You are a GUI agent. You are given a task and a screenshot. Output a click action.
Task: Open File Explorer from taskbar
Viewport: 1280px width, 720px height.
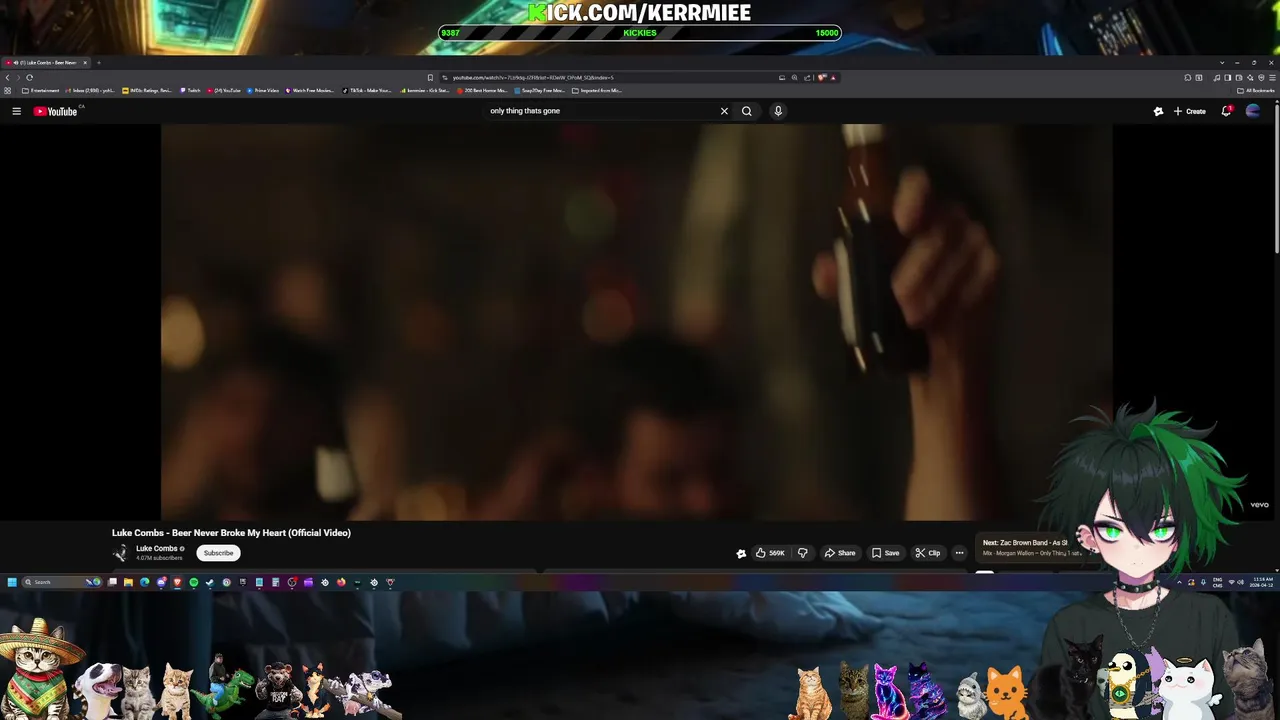pyautogui.click(x=128, y=582)
